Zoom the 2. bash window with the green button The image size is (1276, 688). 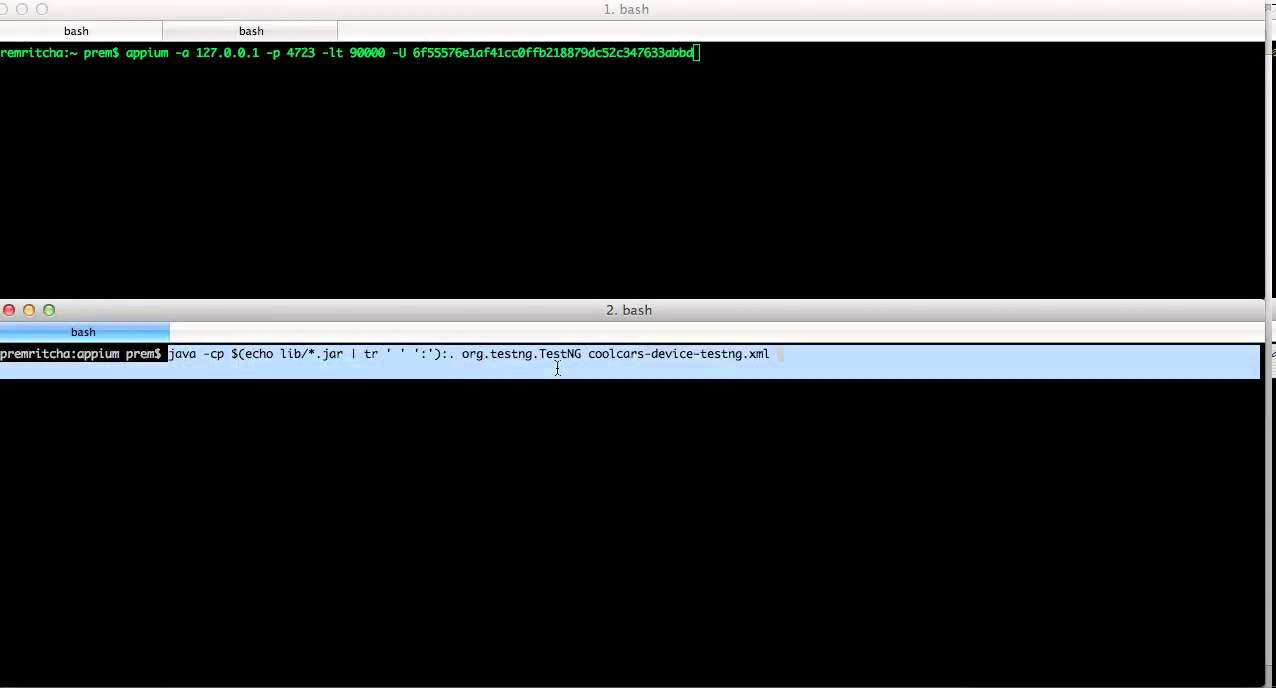pos(49,310)
